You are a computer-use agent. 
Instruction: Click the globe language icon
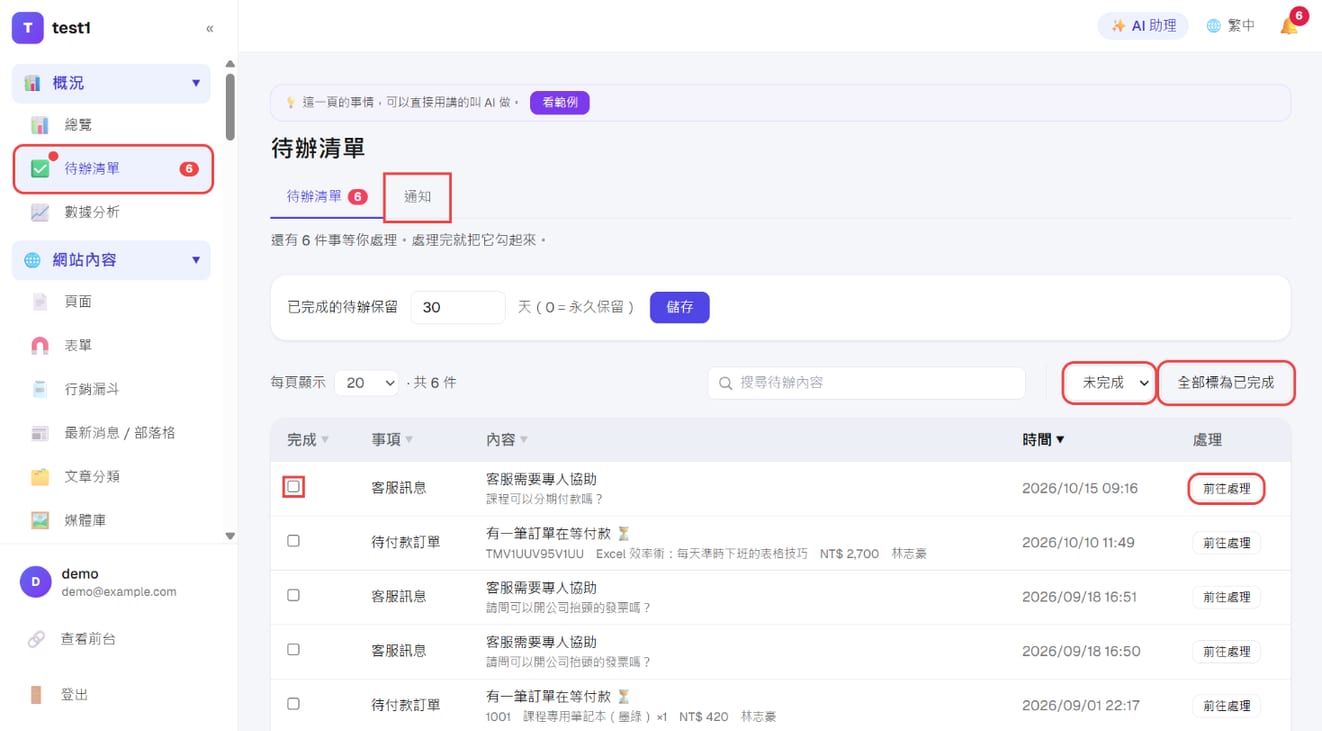[x=1213, y=26]
